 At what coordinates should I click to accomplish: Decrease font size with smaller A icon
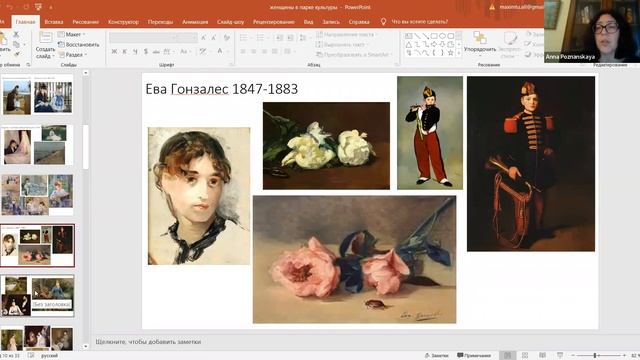(213, 38)
